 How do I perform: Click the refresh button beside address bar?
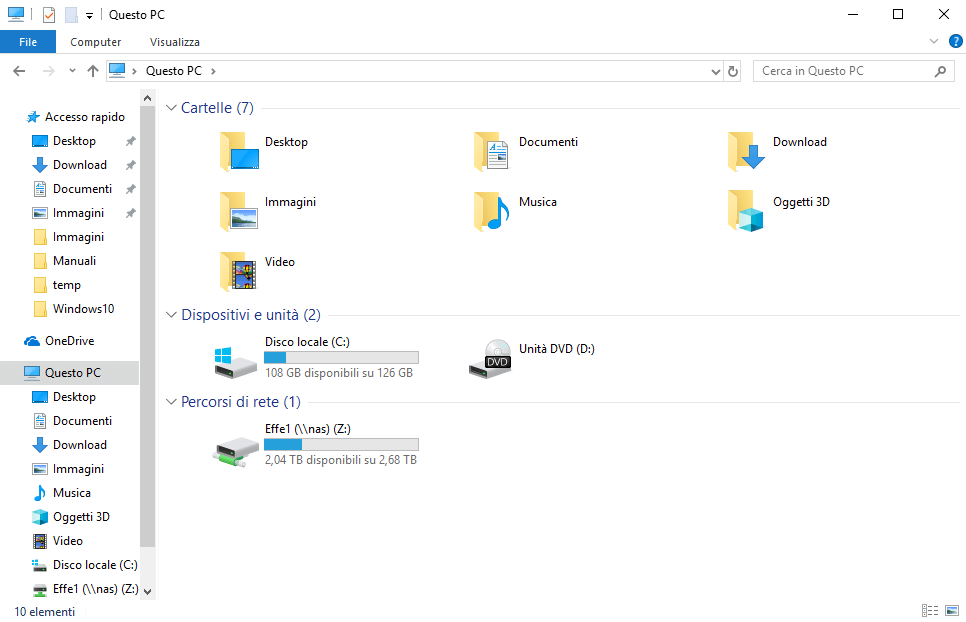point(733,71)
